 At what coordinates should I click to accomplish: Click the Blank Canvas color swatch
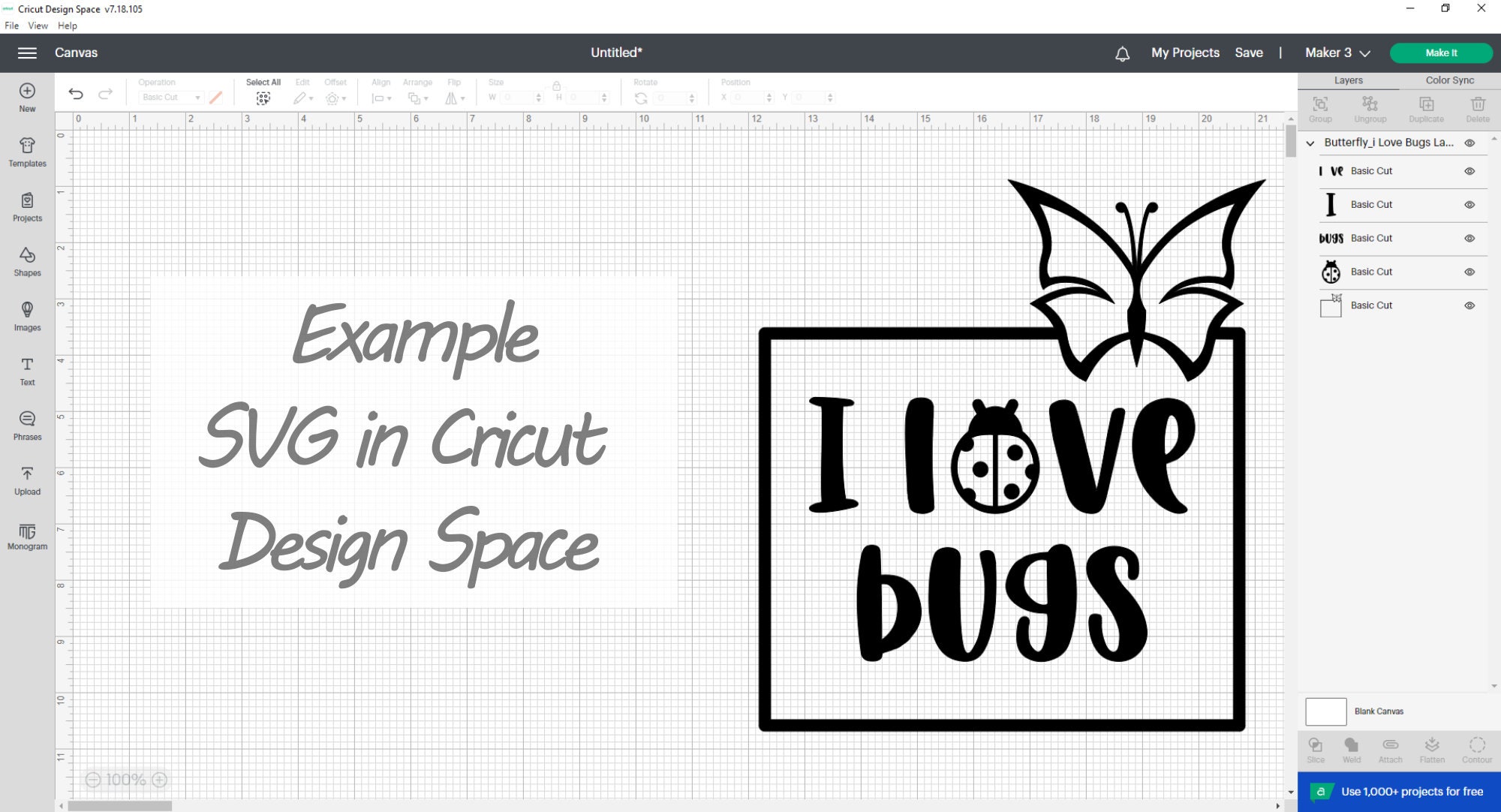click(1325, 711)
